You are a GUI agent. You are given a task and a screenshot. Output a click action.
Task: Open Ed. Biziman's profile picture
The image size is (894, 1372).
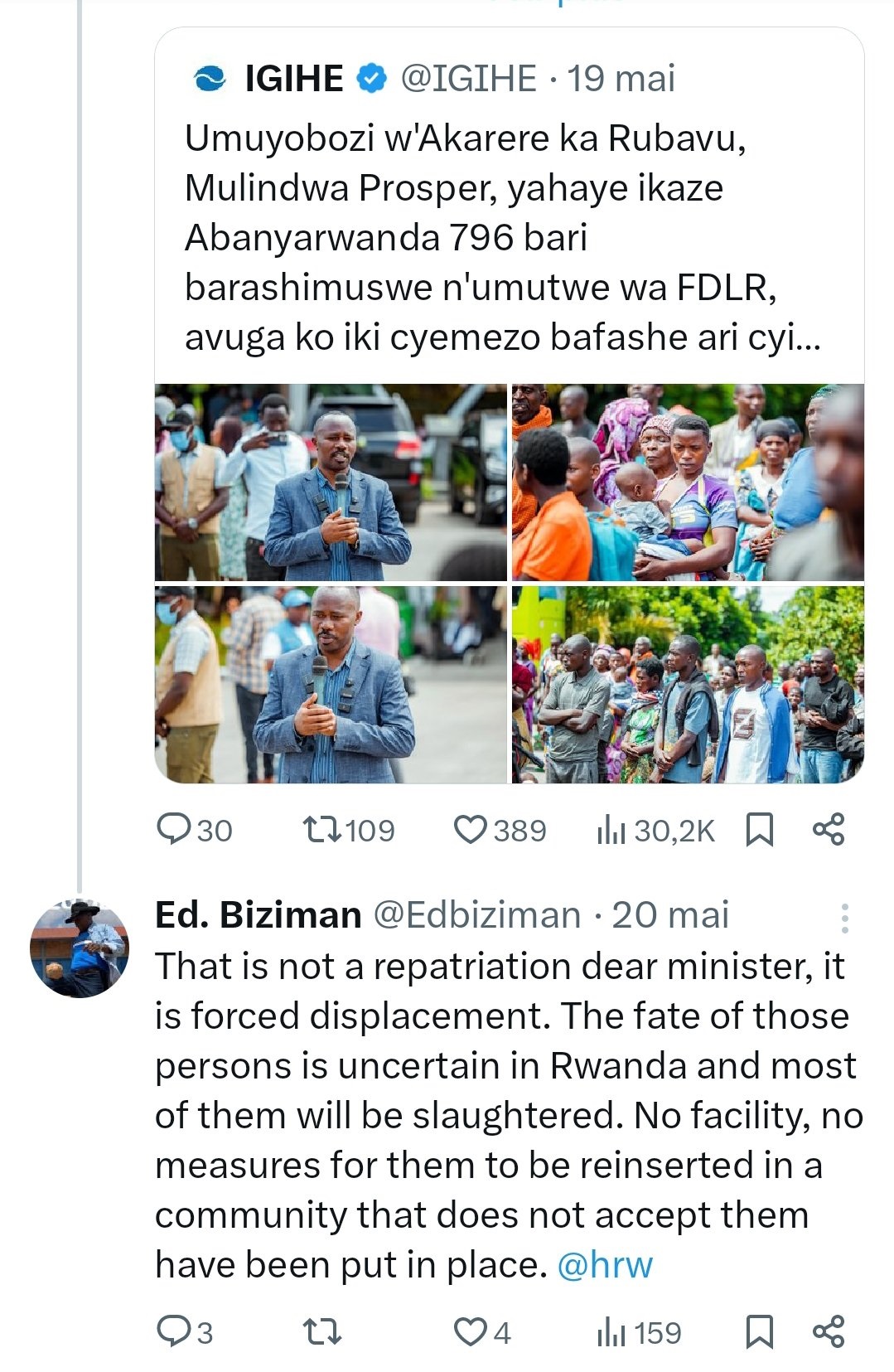click(x=80, y=948)
